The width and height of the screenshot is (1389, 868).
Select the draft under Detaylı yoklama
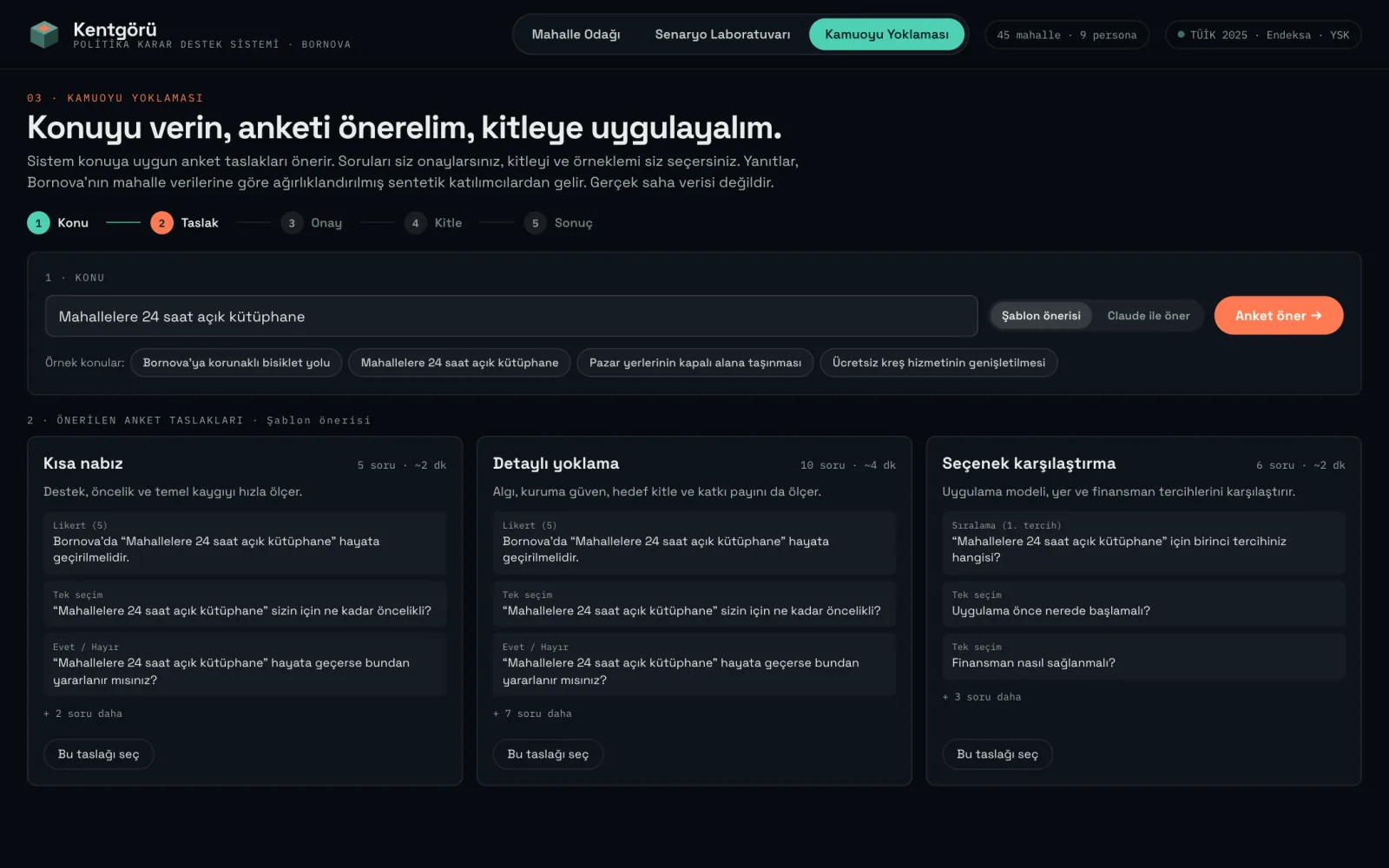548,754
